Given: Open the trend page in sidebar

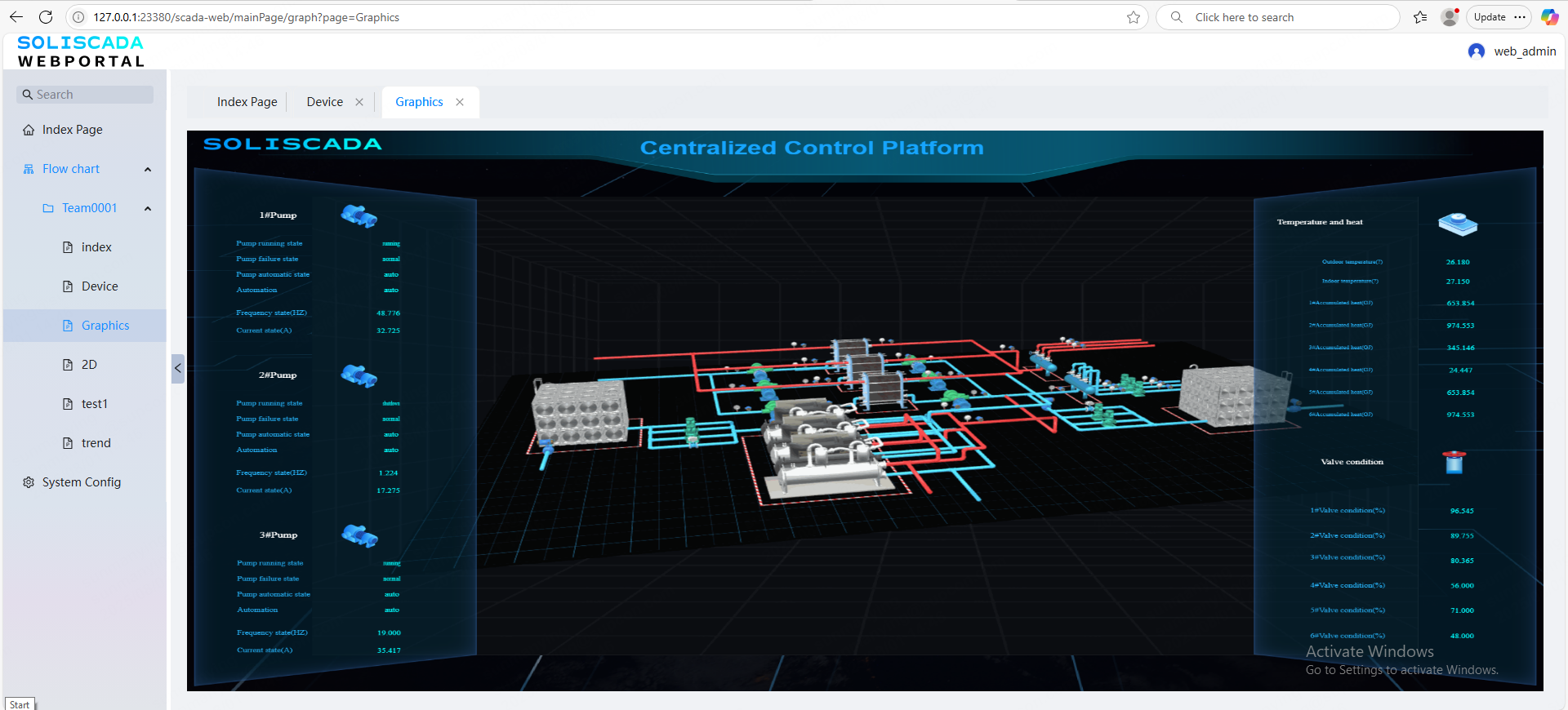Looking at the screenshot, I should [x=96, y=443].
